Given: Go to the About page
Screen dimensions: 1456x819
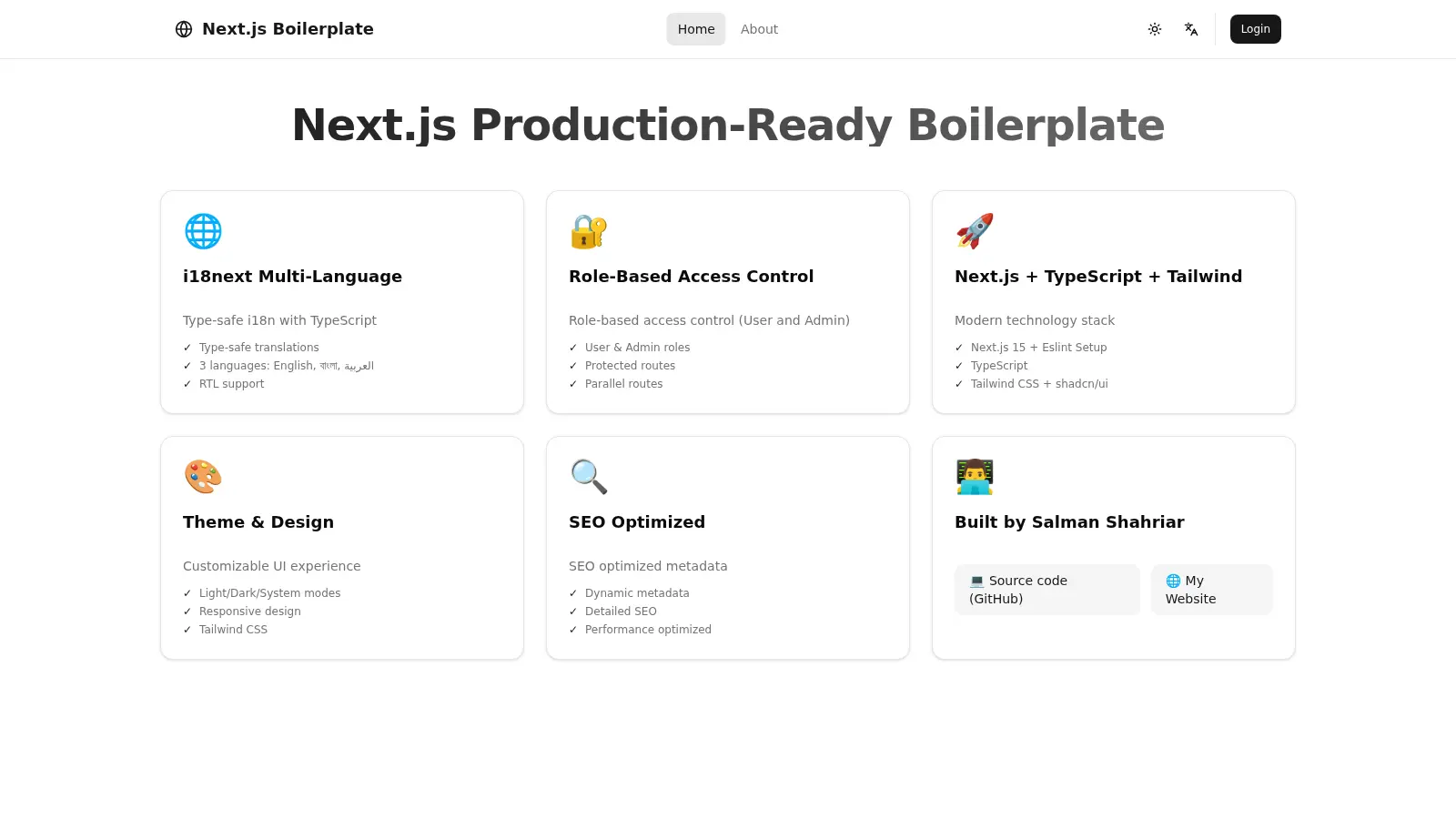Looking at the screenshot, I should pos(759,29).
